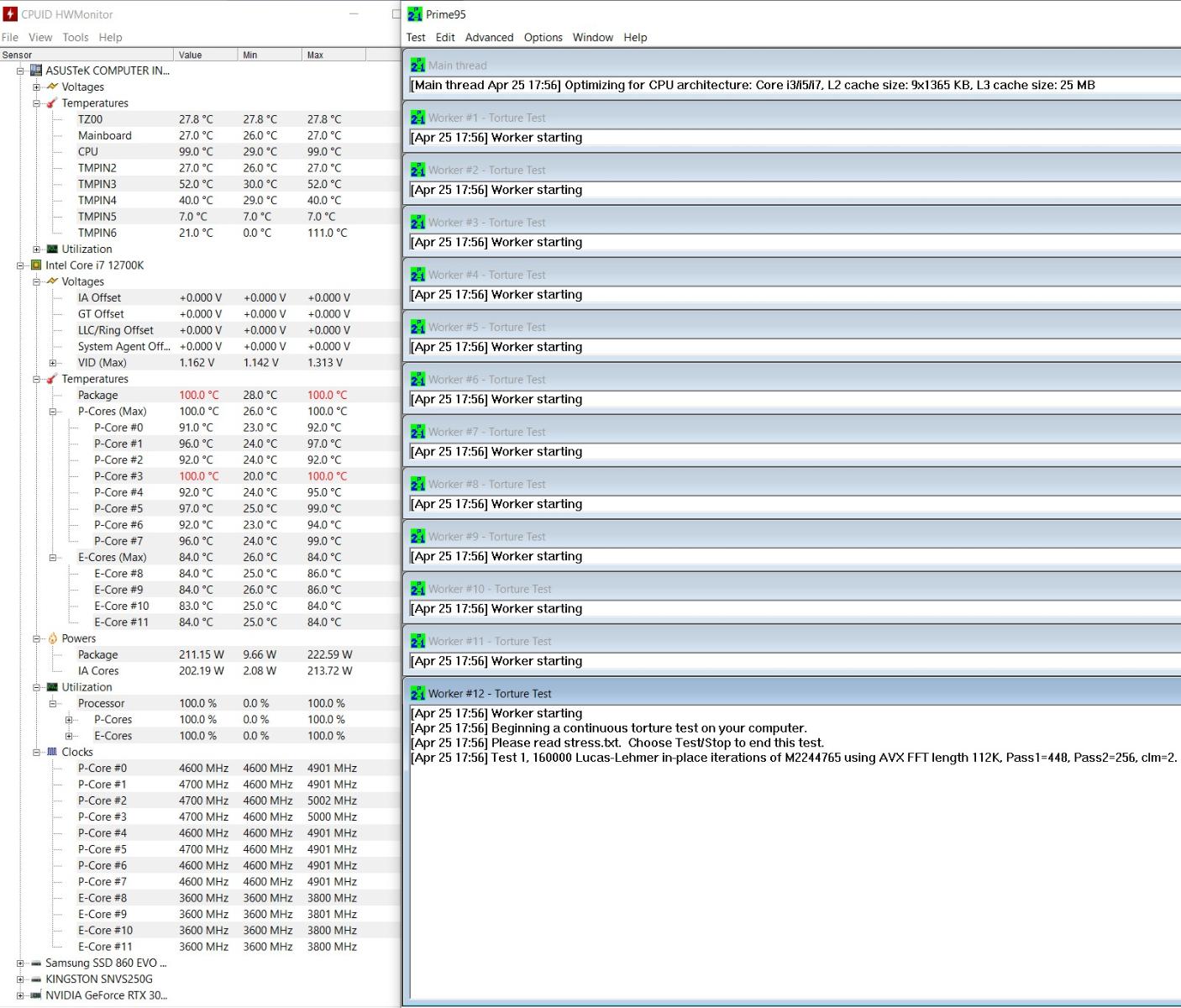Screen dimensions: 1181x1008
Task: Click the Worker #8 Torture Test icon
Action: (x=418, y=484)
